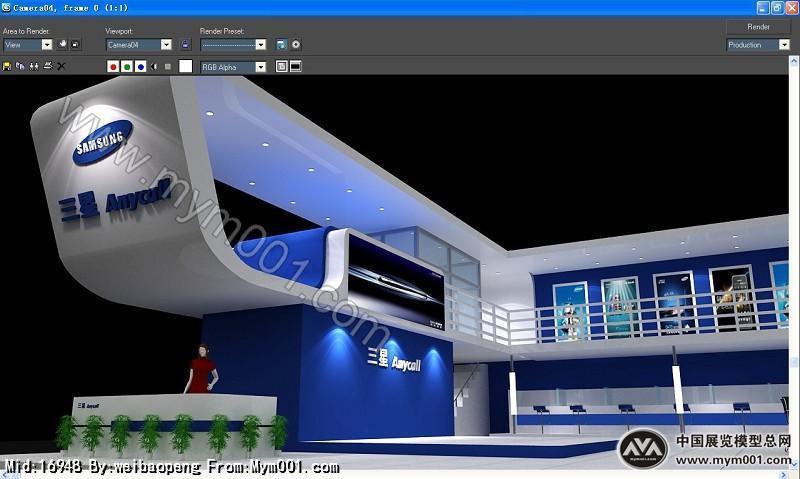This screenshot has width=800, height=479.
Task: Toggle display of the alpha channel
Action: pos(154,66)
